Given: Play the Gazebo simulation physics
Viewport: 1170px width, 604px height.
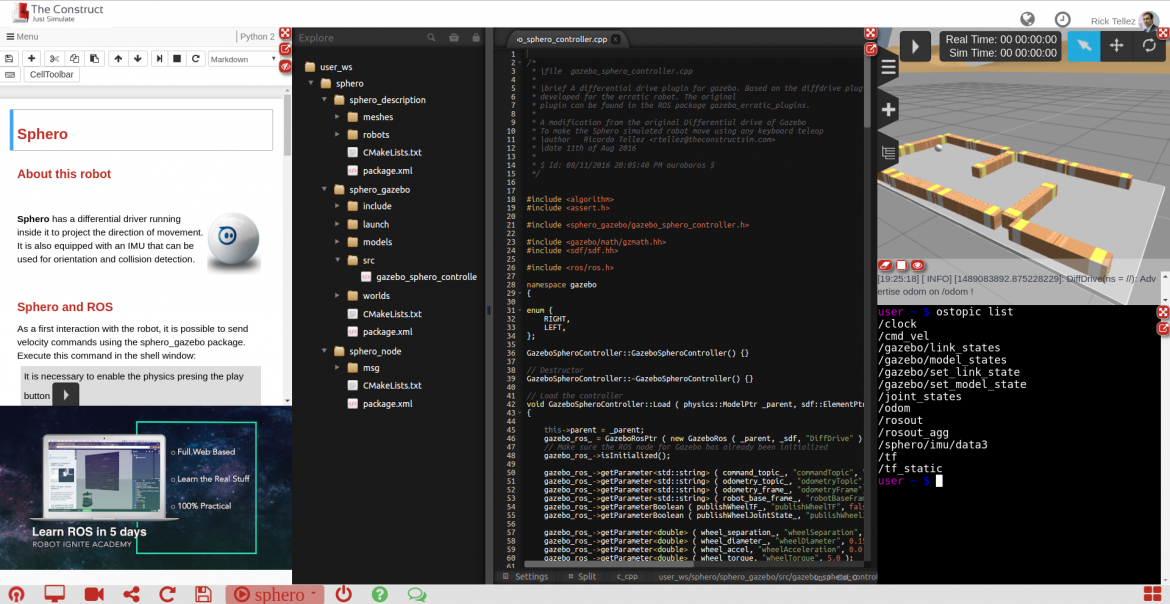Looking at the screenshot, I should (x=915, y=46).
